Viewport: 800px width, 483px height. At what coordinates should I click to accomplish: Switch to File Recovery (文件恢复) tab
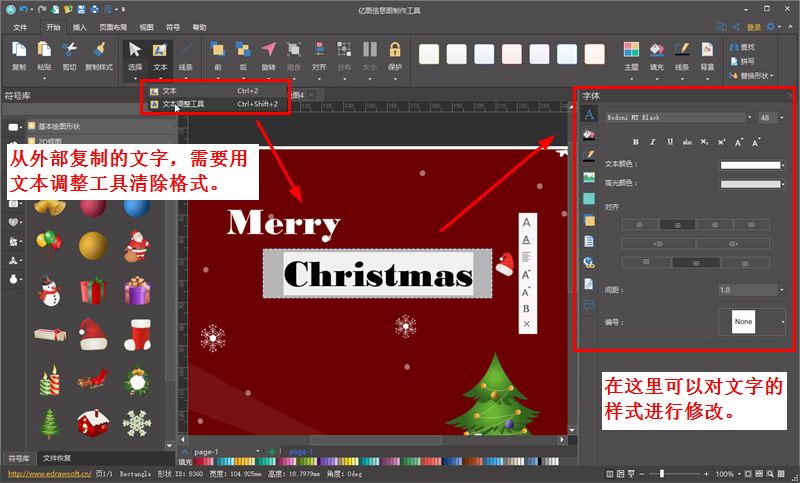(57, 458)
